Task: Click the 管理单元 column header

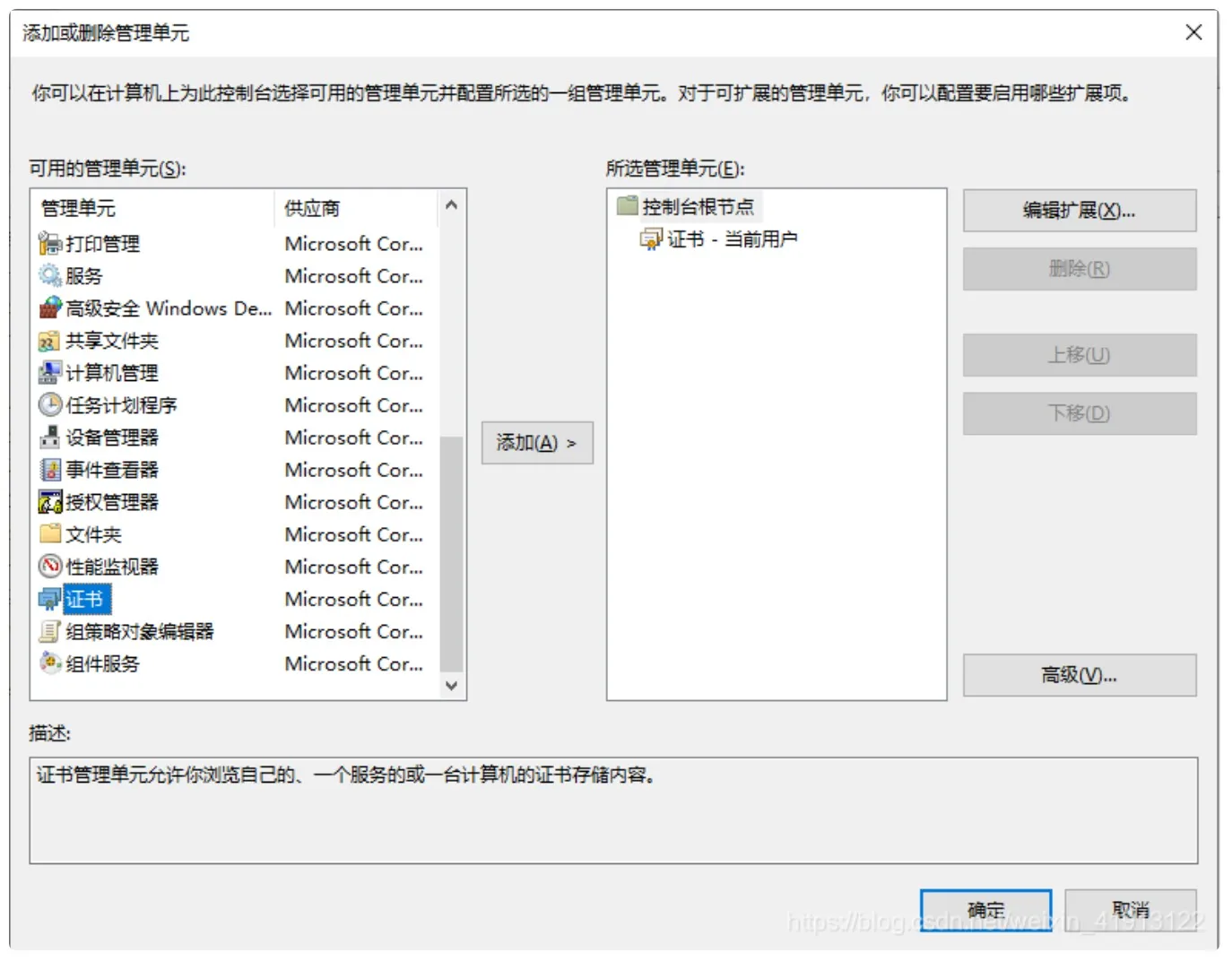Action: pos(152,208)
